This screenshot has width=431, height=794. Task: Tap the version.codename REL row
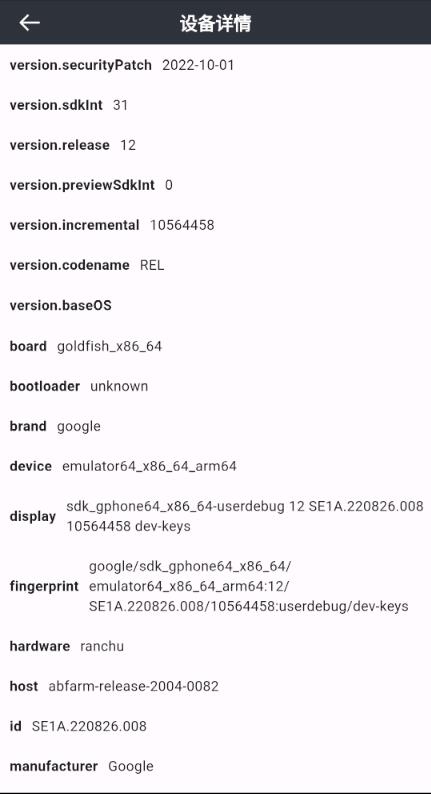215,265
